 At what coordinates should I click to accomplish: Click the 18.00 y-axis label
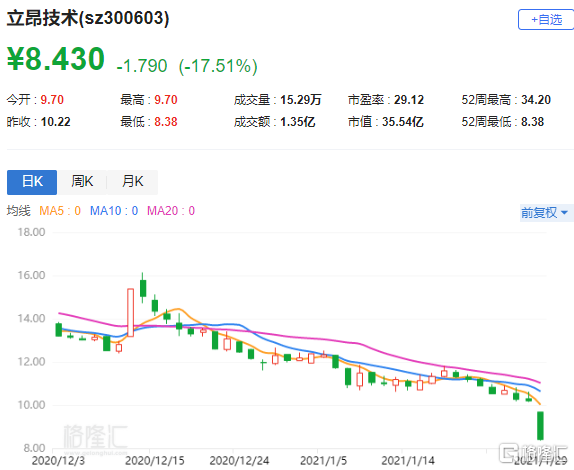click(x=31, y=232)
